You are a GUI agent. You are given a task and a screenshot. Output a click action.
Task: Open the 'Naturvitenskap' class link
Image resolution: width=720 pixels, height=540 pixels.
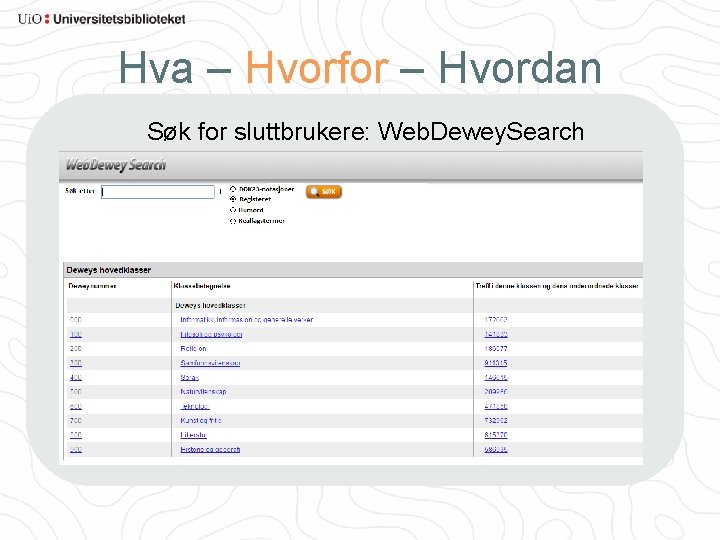[x=203, y=392]
